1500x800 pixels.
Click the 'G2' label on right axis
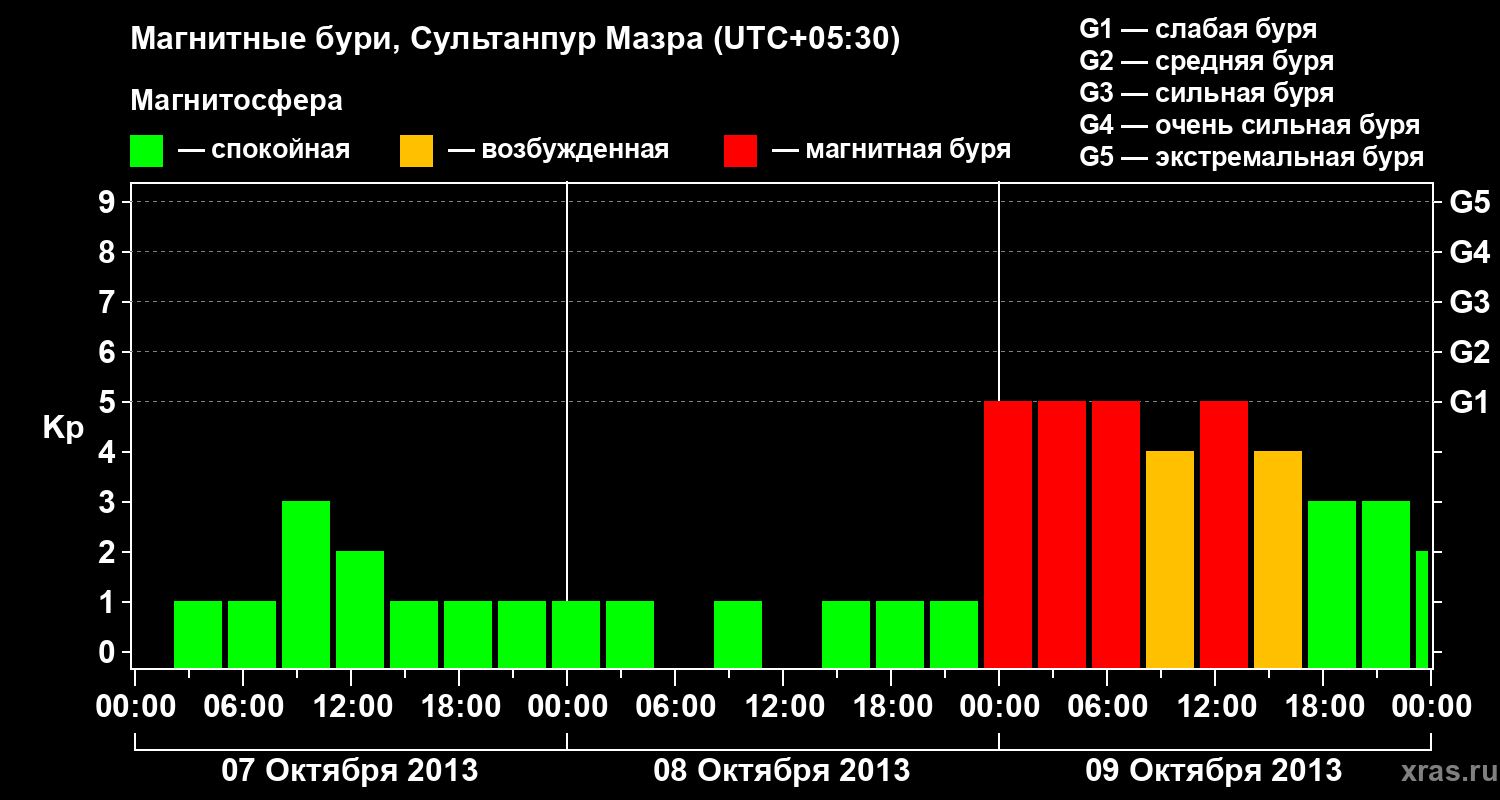1470,352
